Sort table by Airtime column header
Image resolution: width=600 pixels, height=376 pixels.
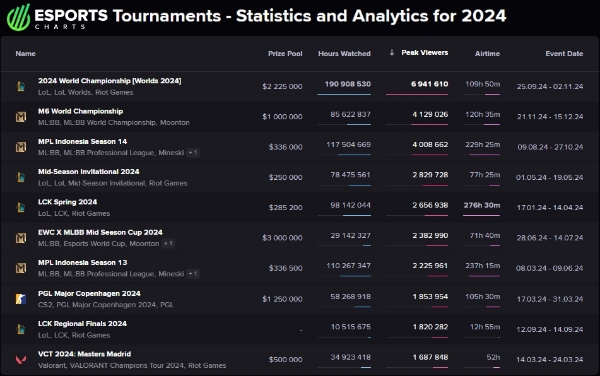tap(487, 54)
